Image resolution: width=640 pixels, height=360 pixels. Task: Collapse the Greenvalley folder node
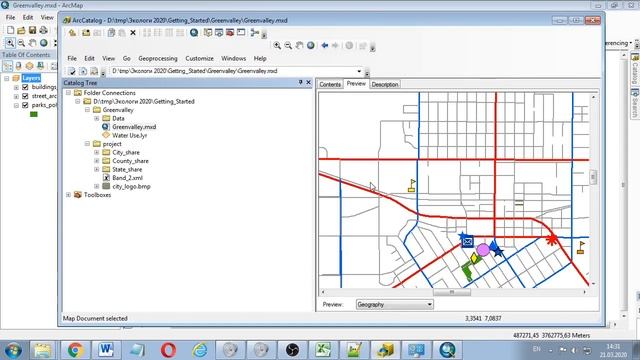pos(87,110)
